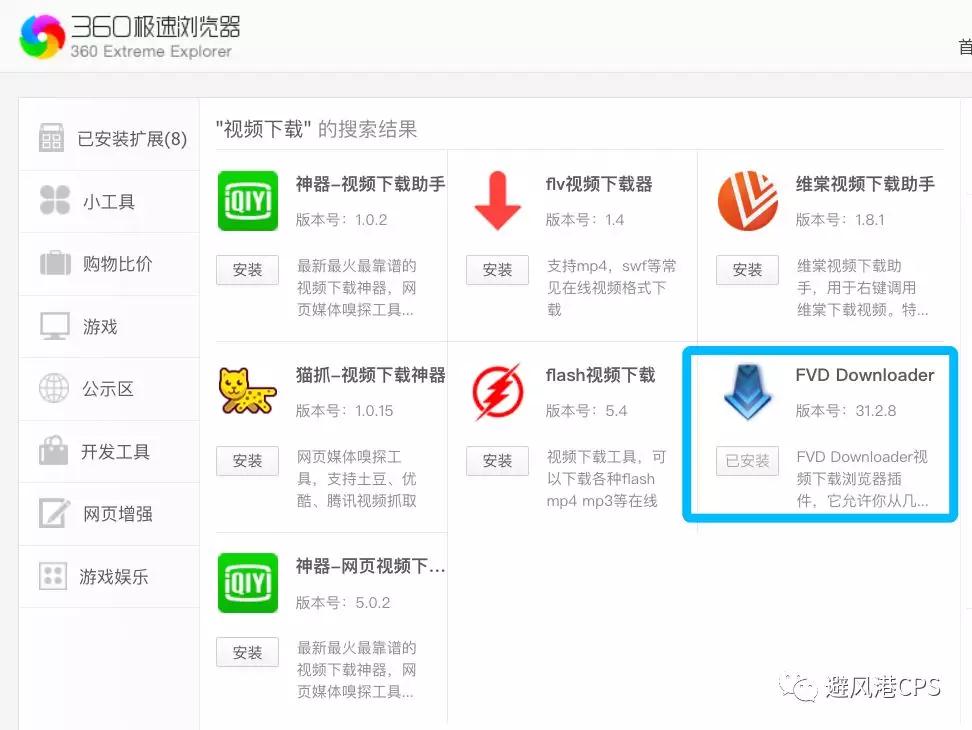
Task: Select the 购物比价 category
Action: click(x=109, y=264)
